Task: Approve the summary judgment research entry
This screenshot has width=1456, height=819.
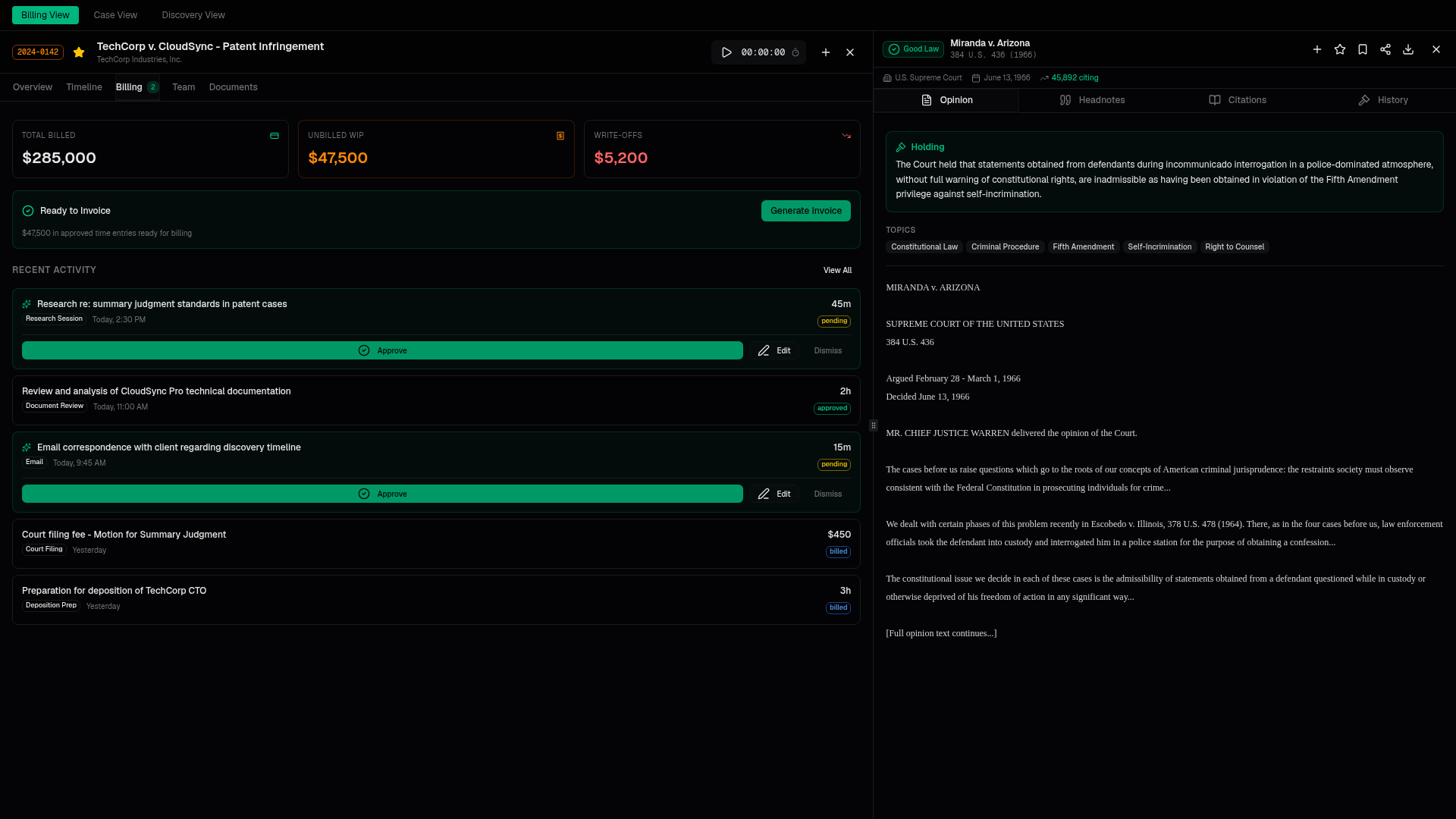Action: (x=382, y=350)
